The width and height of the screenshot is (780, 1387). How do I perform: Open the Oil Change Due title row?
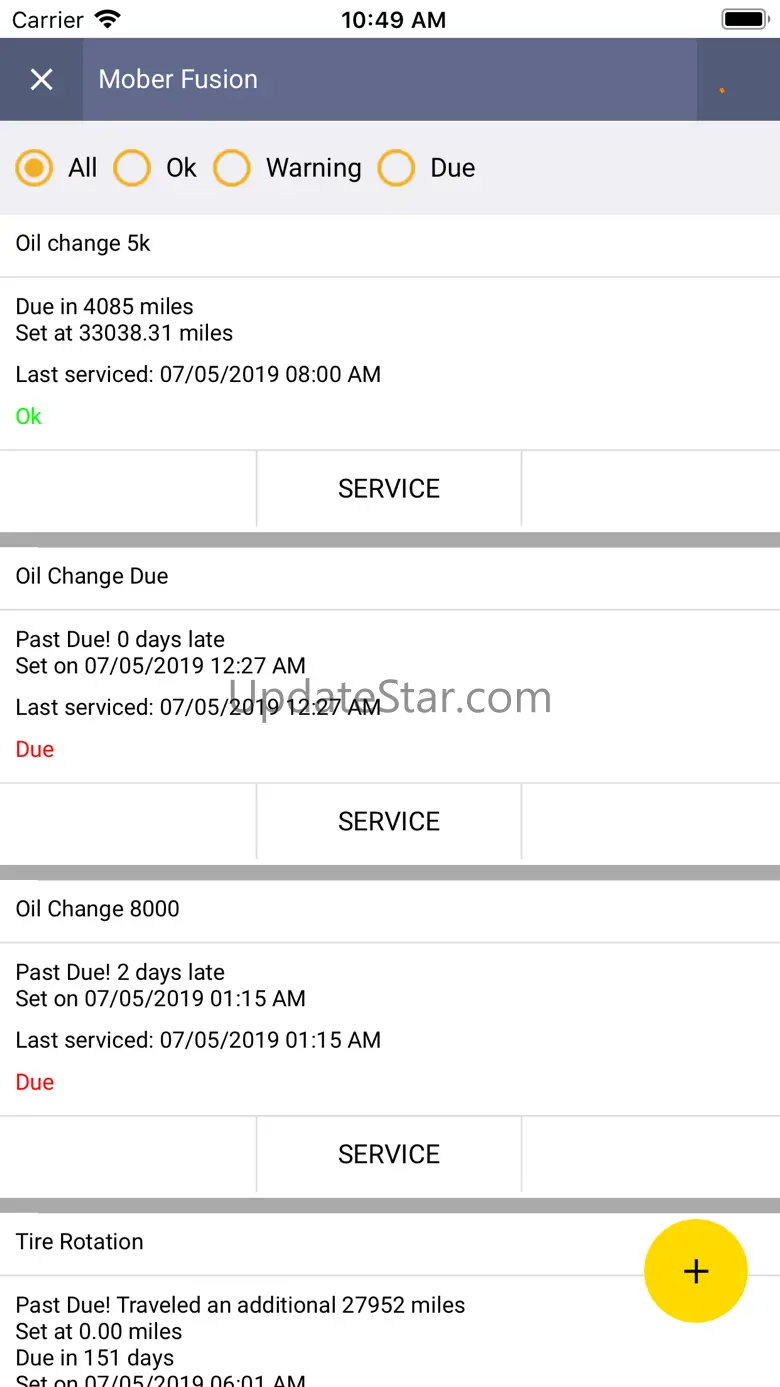92,577
